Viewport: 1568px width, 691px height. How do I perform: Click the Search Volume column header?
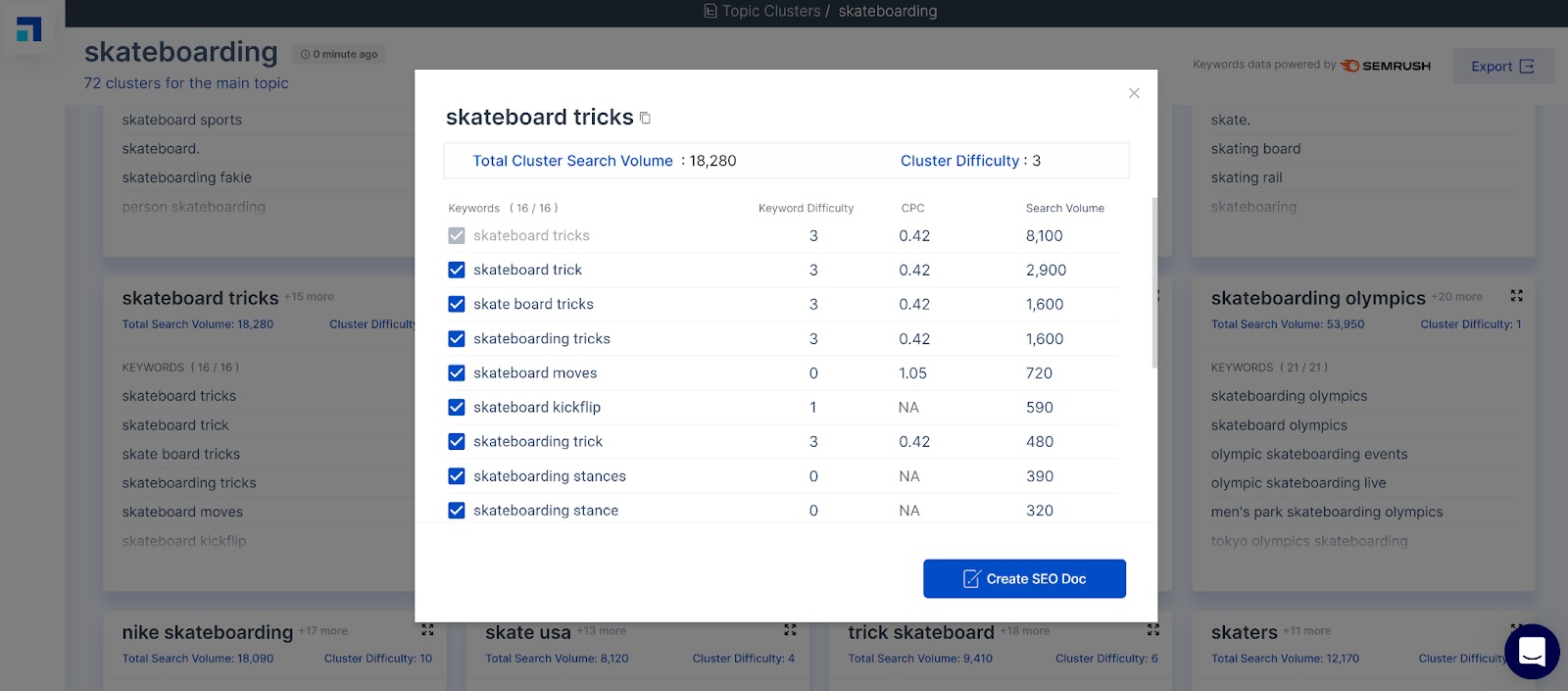(1064, 208)
